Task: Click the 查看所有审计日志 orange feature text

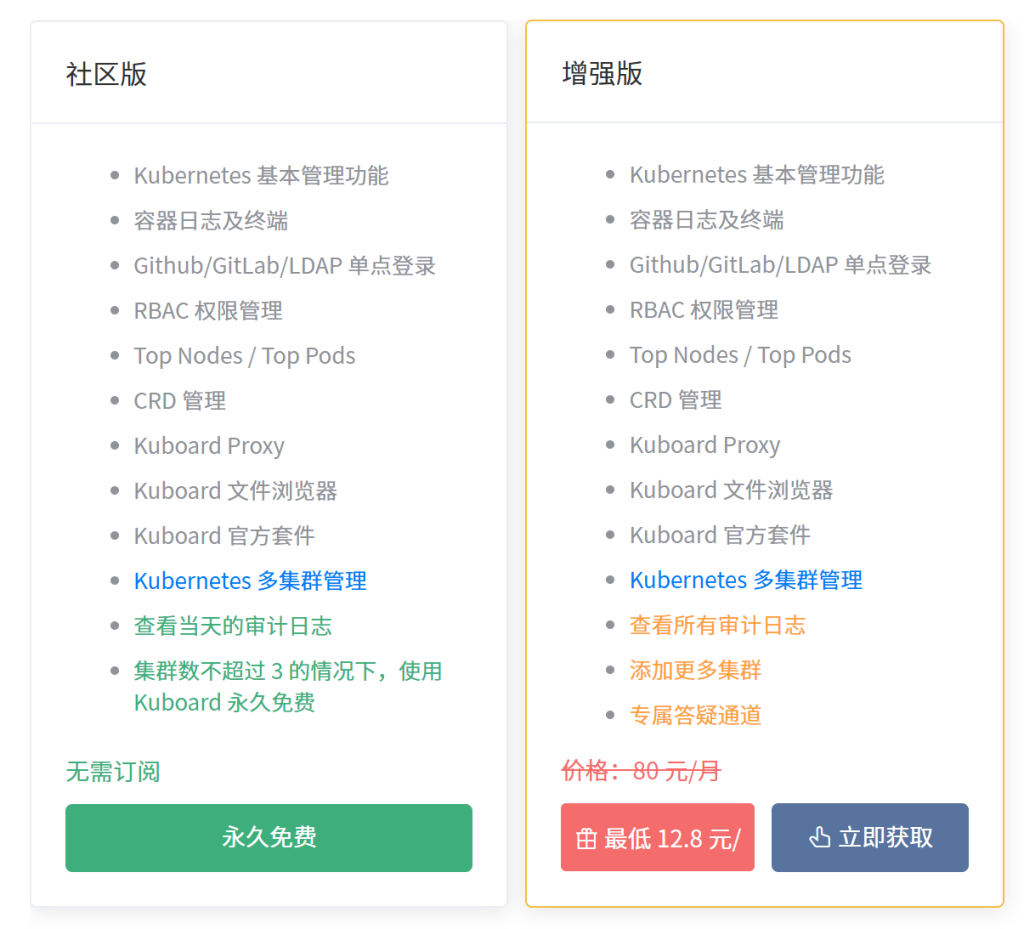Action: [717, 625]
